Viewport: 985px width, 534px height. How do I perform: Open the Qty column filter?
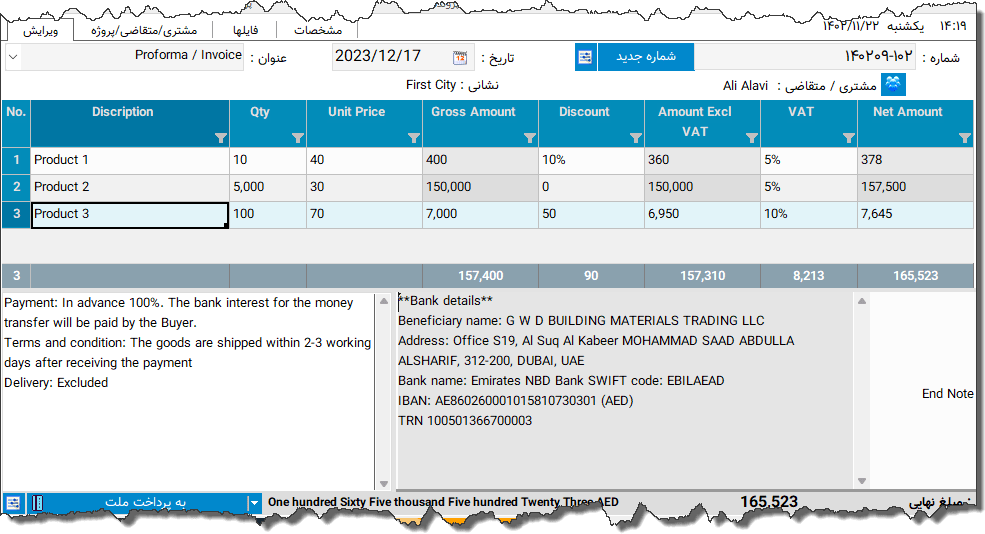[297, 138]
